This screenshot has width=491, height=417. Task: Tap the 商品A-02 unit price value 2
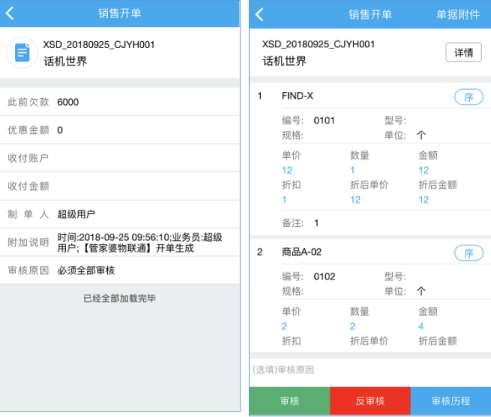[x=284, y=326]
